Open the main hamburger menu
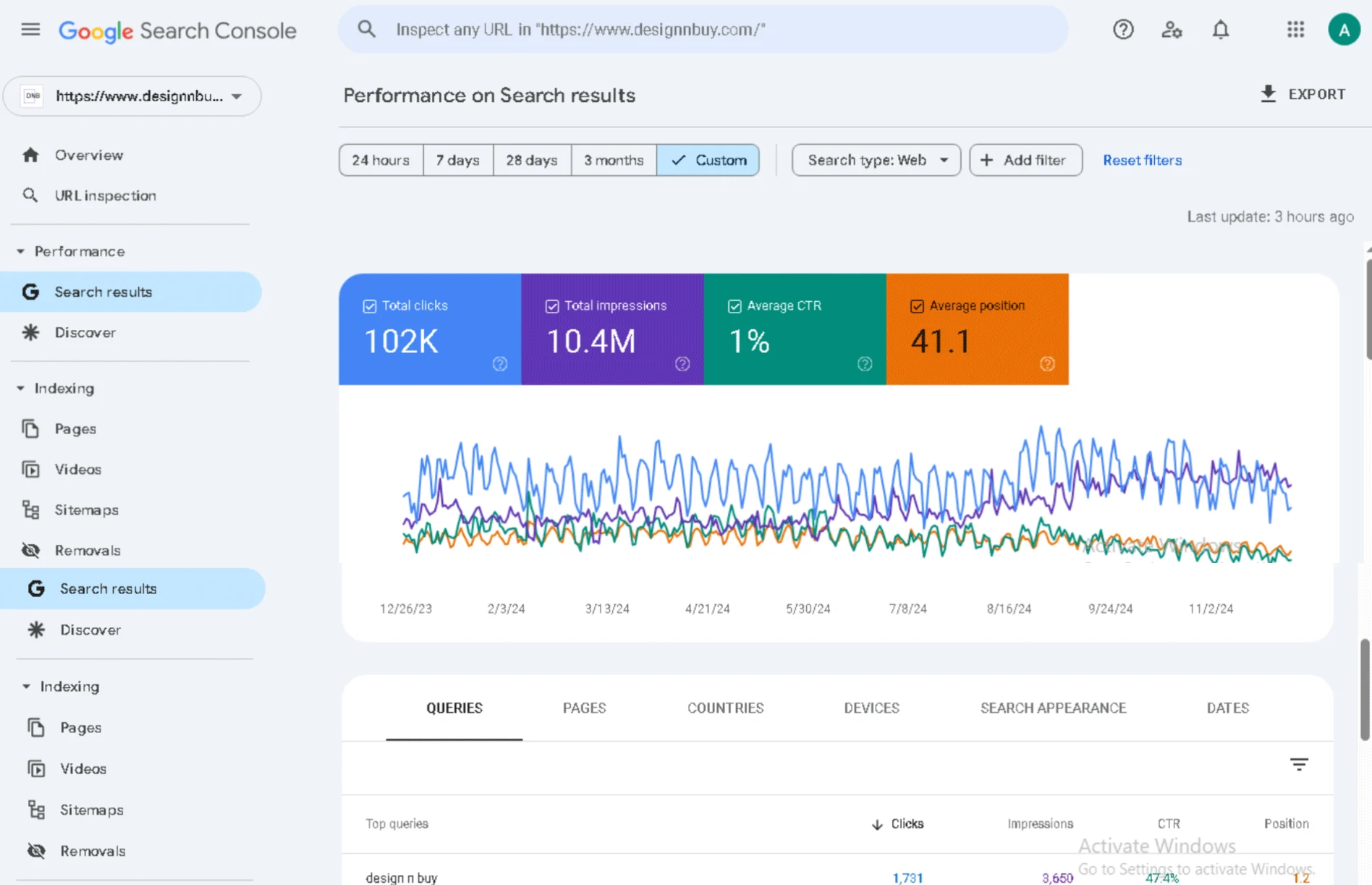Viewport: 1372px width, 885px height. (x=30, y=30)
